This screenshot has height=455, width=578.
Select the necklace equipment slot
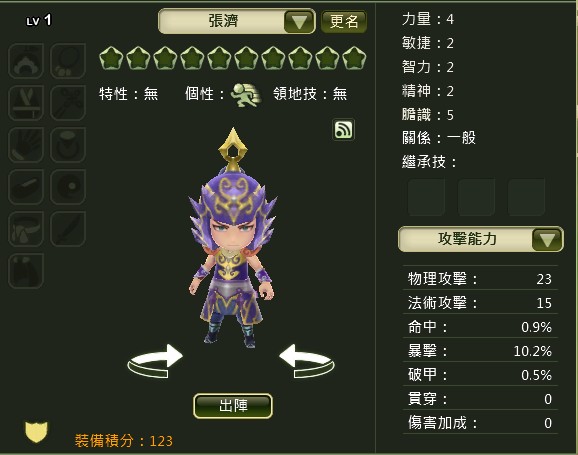tap(68, 61)
